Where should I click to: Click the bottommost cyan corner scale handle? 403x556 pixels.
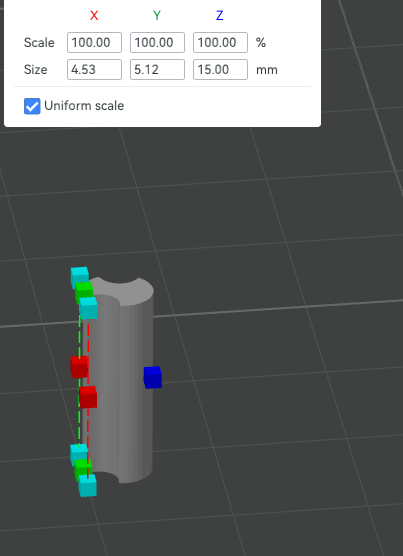[87, 485]
